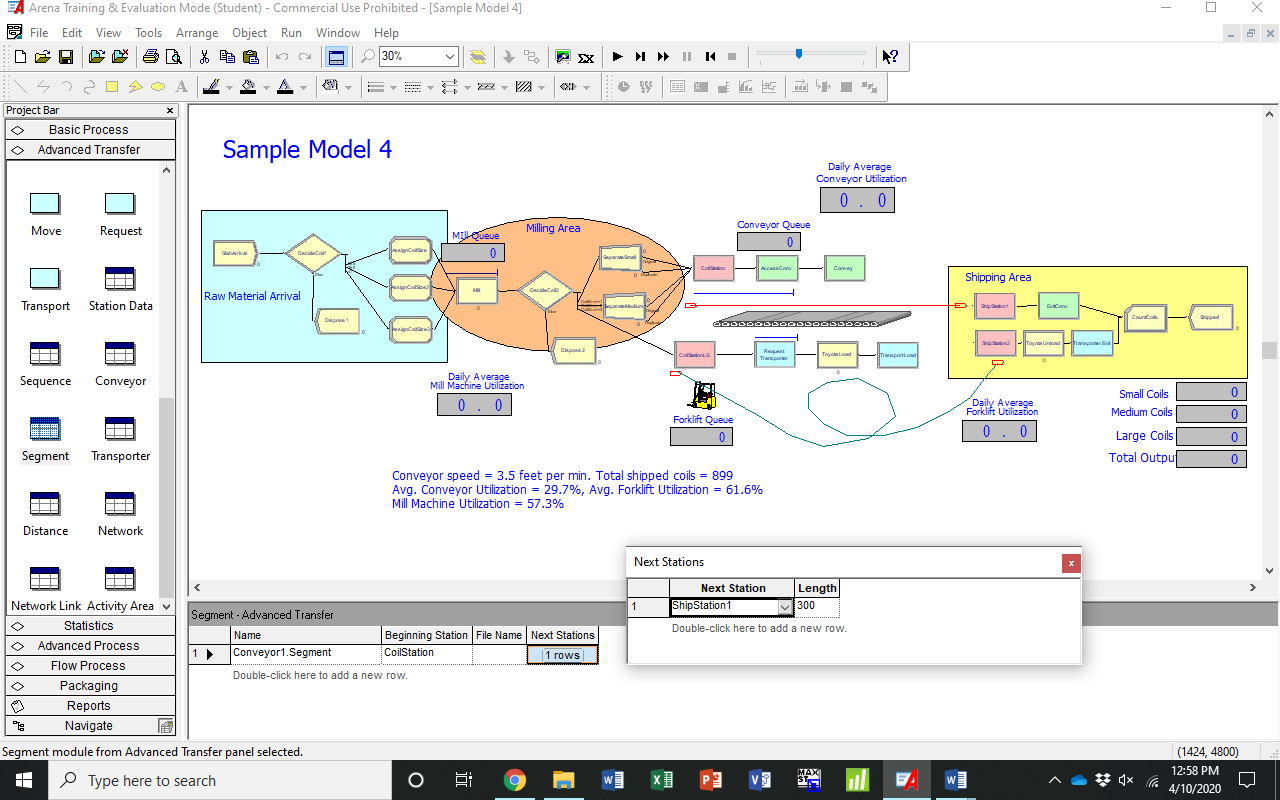Open the Reports panel

[90, 706]
